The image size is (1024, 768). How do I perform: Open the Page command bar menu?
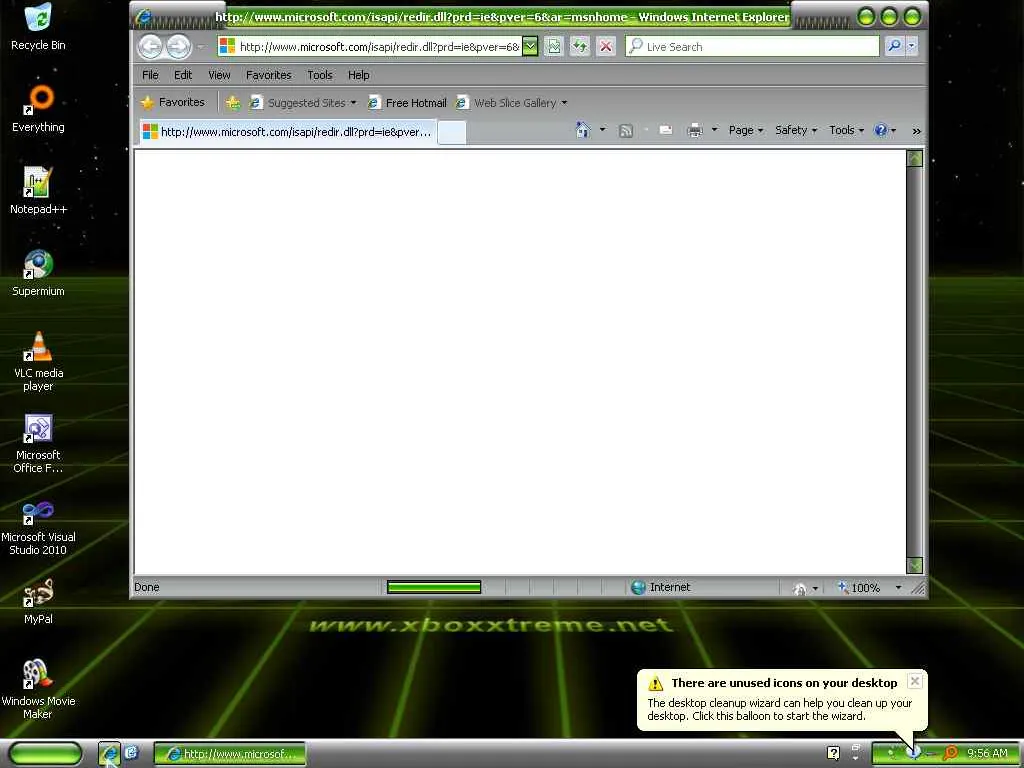pyautogui.click(x=746, y=130)
